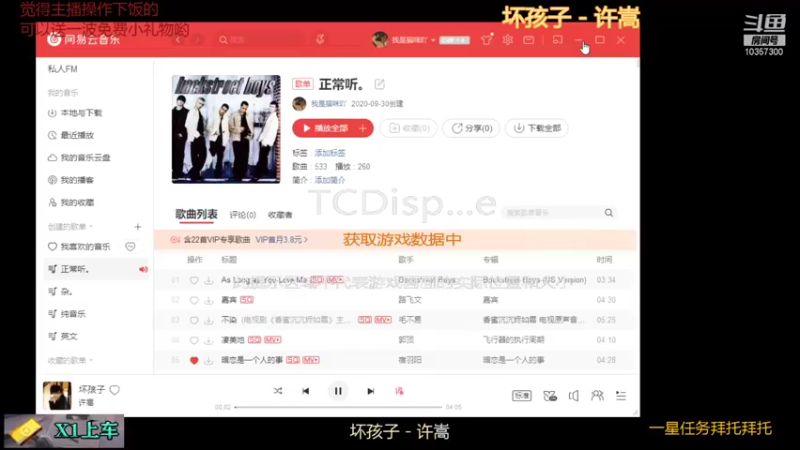Sort by the 歌手 column header

point(406,260)
